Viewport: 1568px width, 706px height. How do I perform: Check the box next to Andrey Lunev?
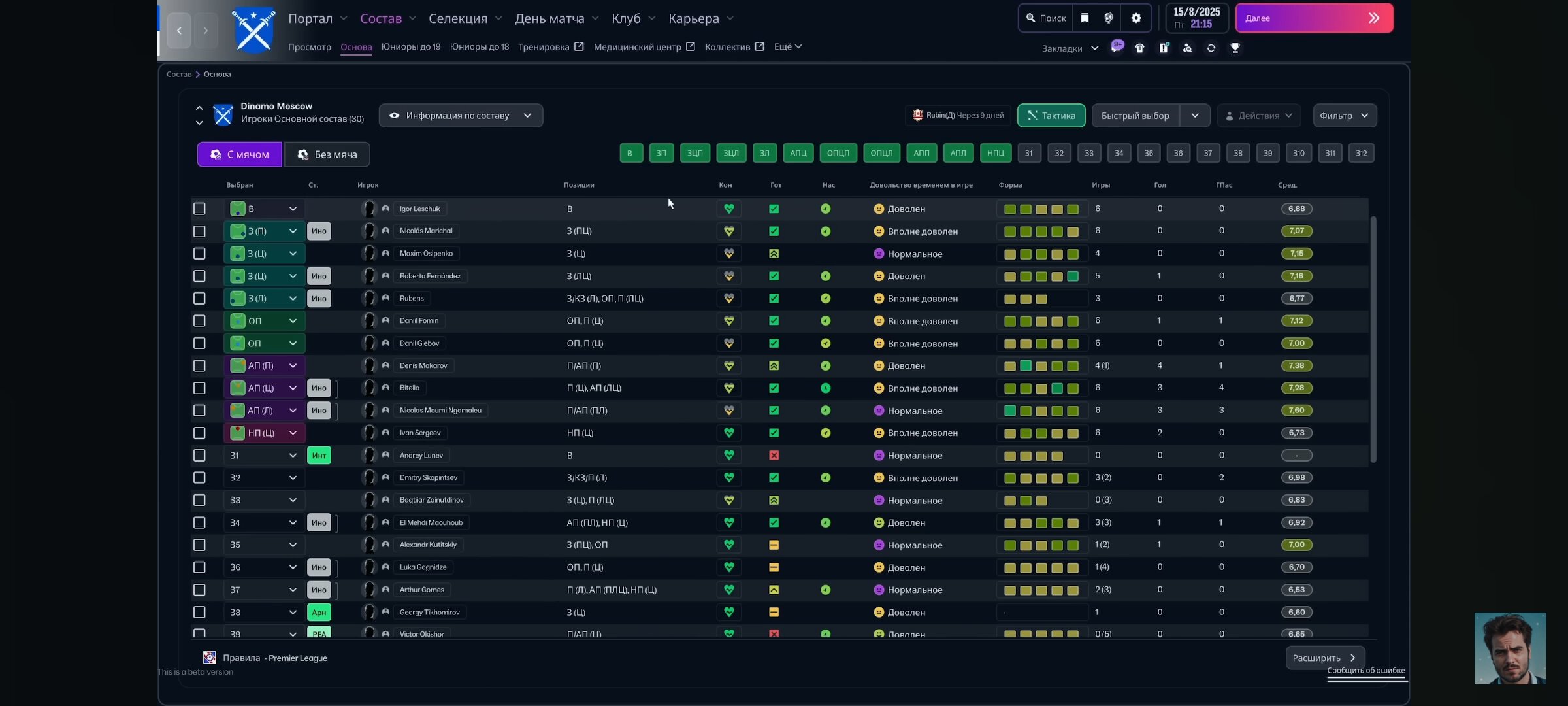tap(199, 455)
